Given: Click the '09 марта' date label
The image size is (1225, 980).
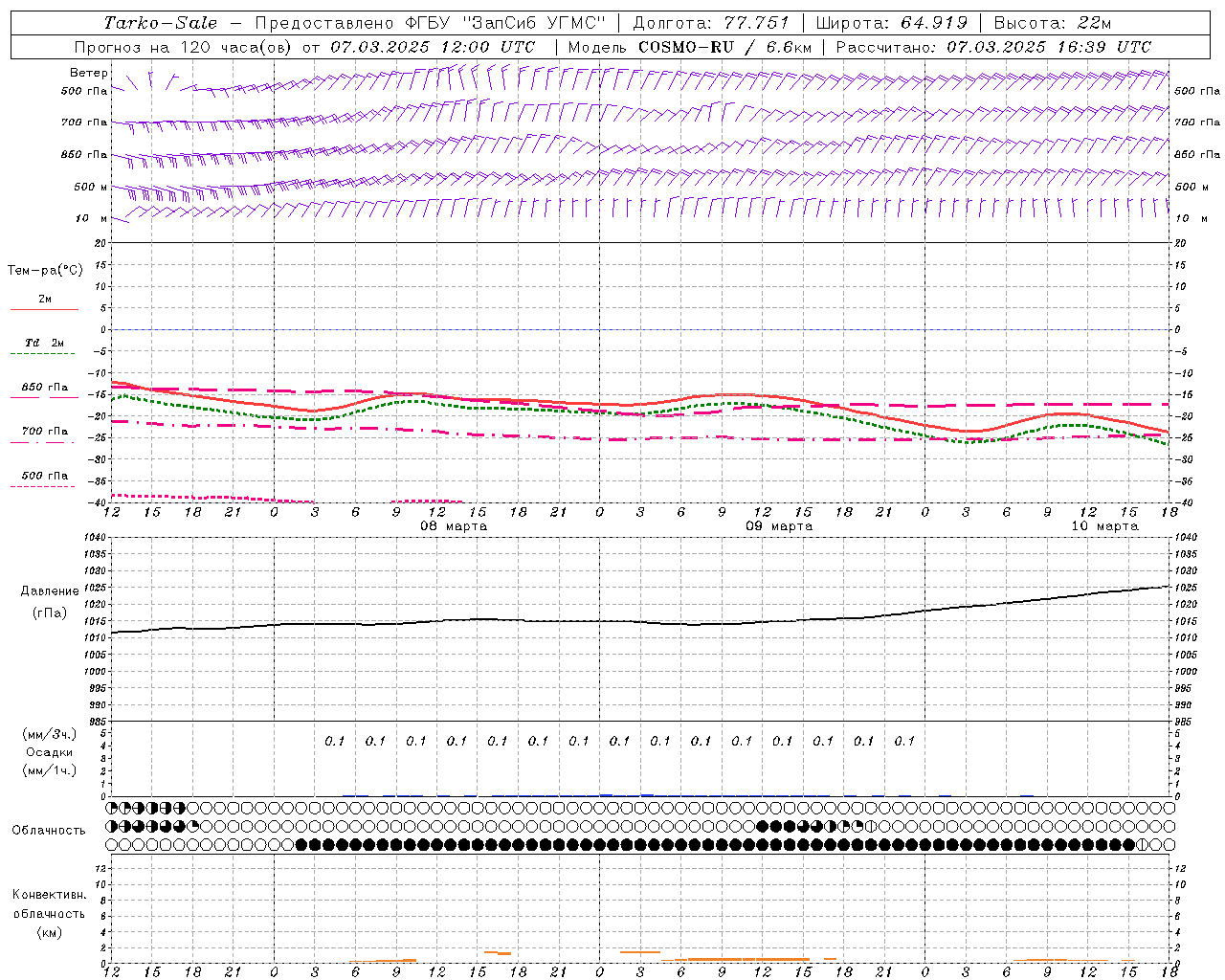Looking at the screenshot, I should (x=780, y=526).
